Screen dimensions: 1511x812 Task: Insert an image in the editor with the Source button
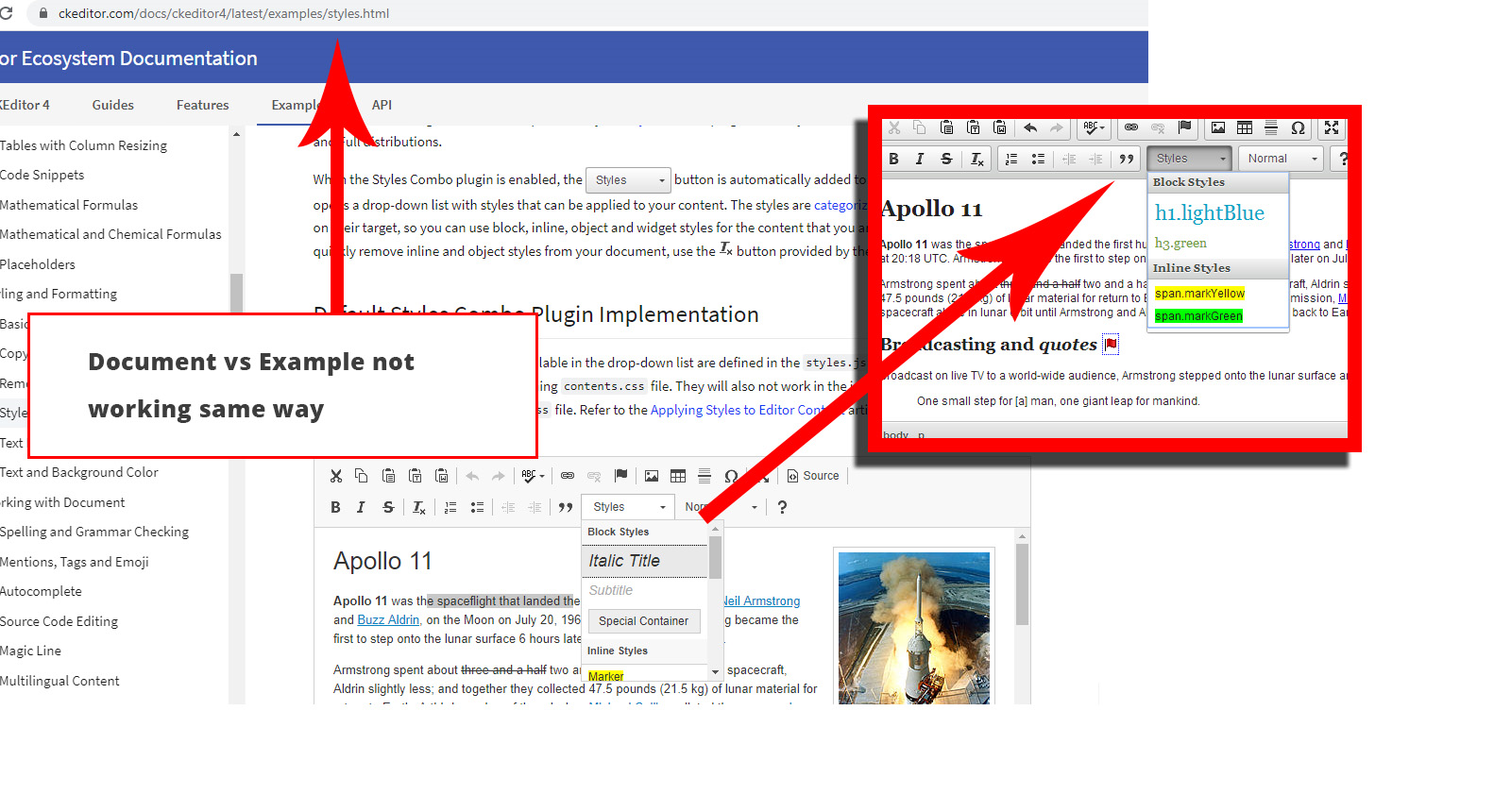point(652,476)
